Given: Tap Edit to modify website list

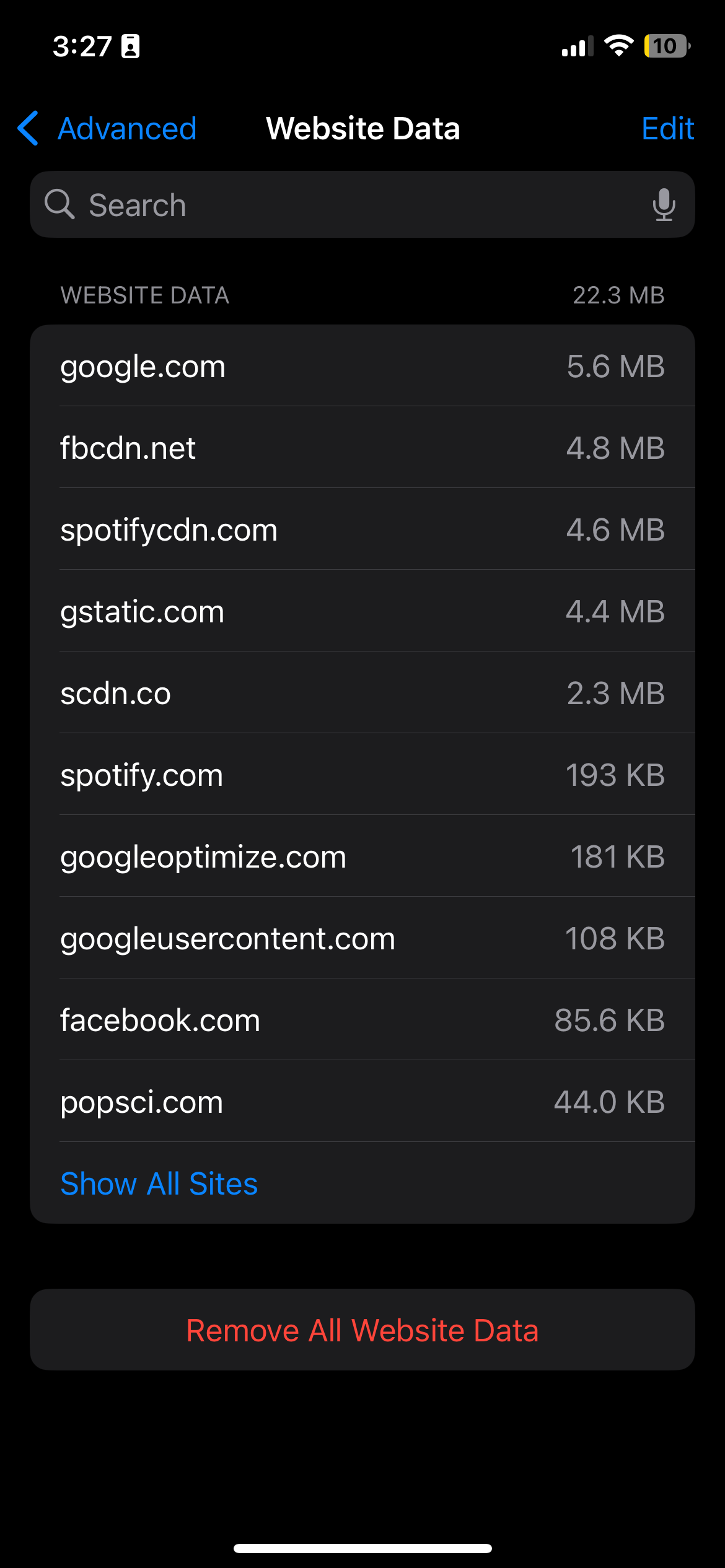Looking at the screenshot, I should coord(667,129).
